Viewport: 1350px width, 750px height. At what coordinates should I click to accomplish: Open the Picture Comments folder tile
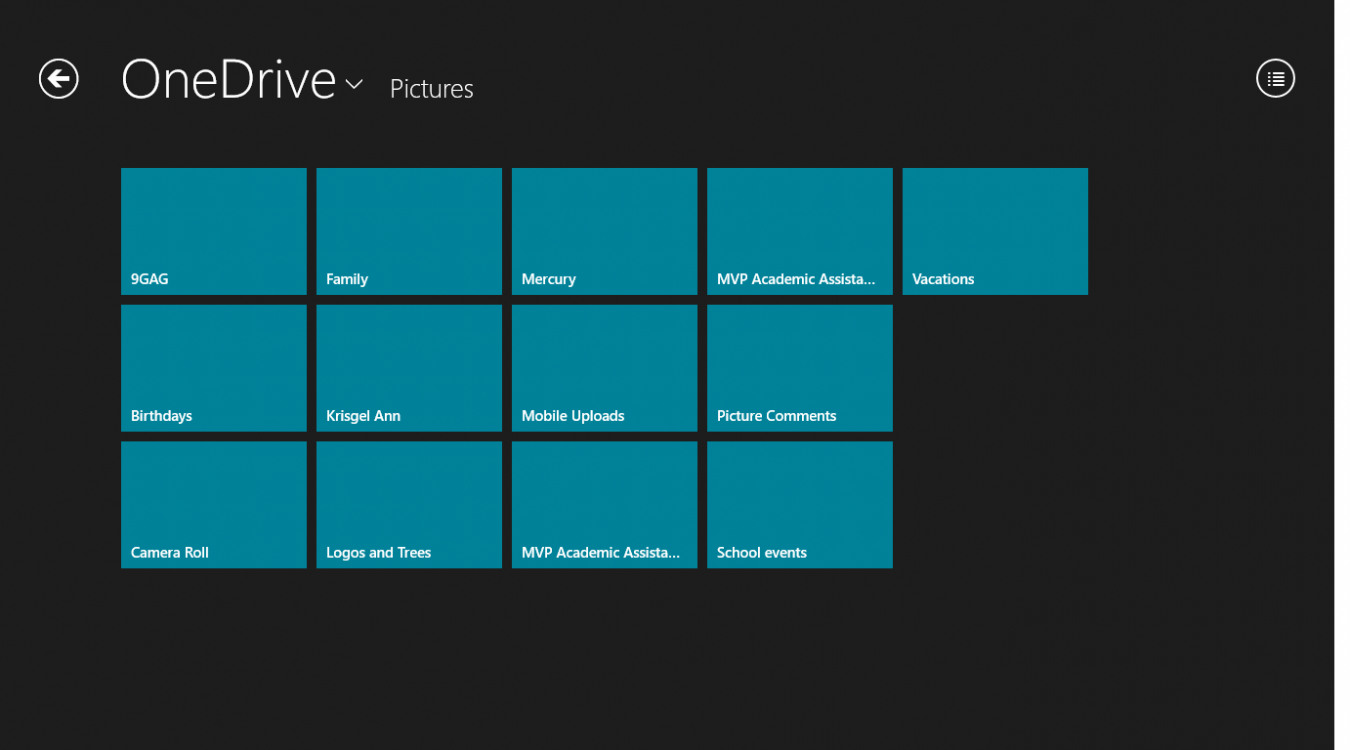pyautogui.click(x=799, y=368)
